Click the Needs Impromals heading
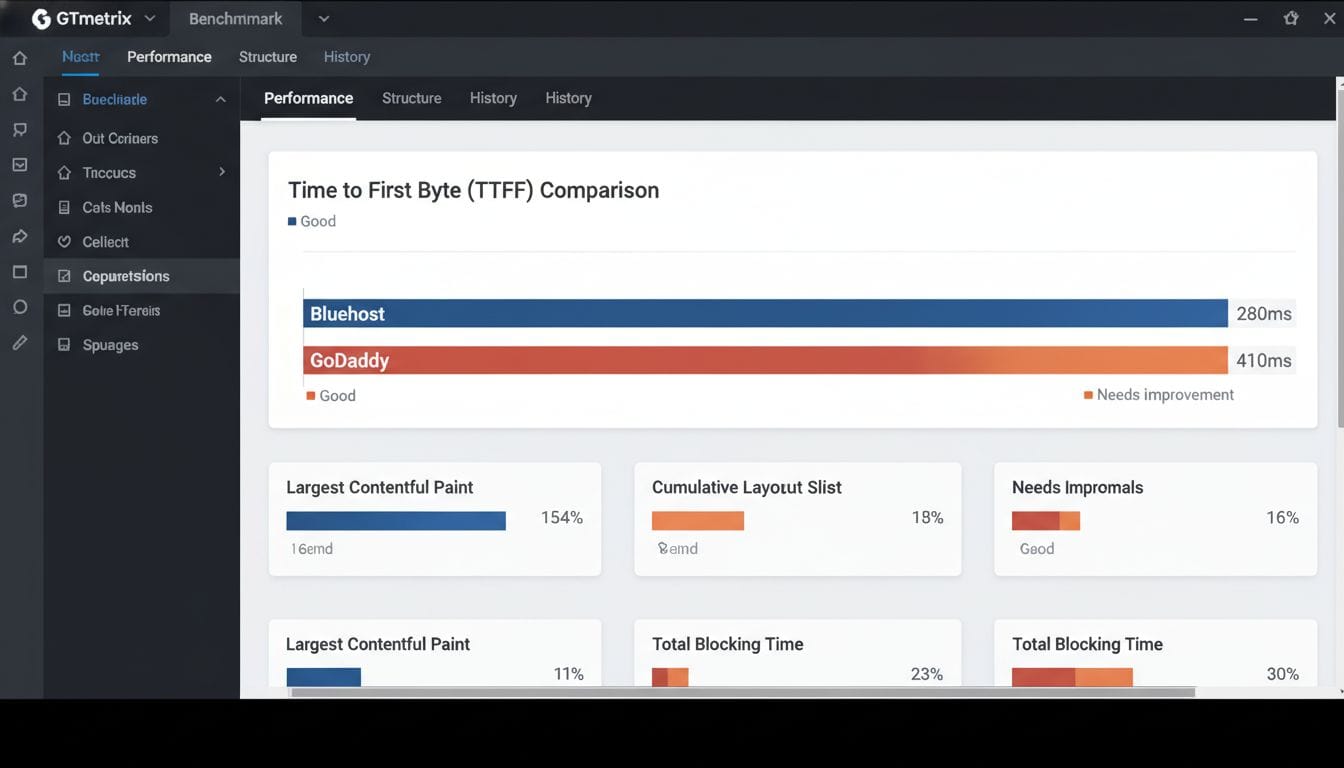 1078,487
